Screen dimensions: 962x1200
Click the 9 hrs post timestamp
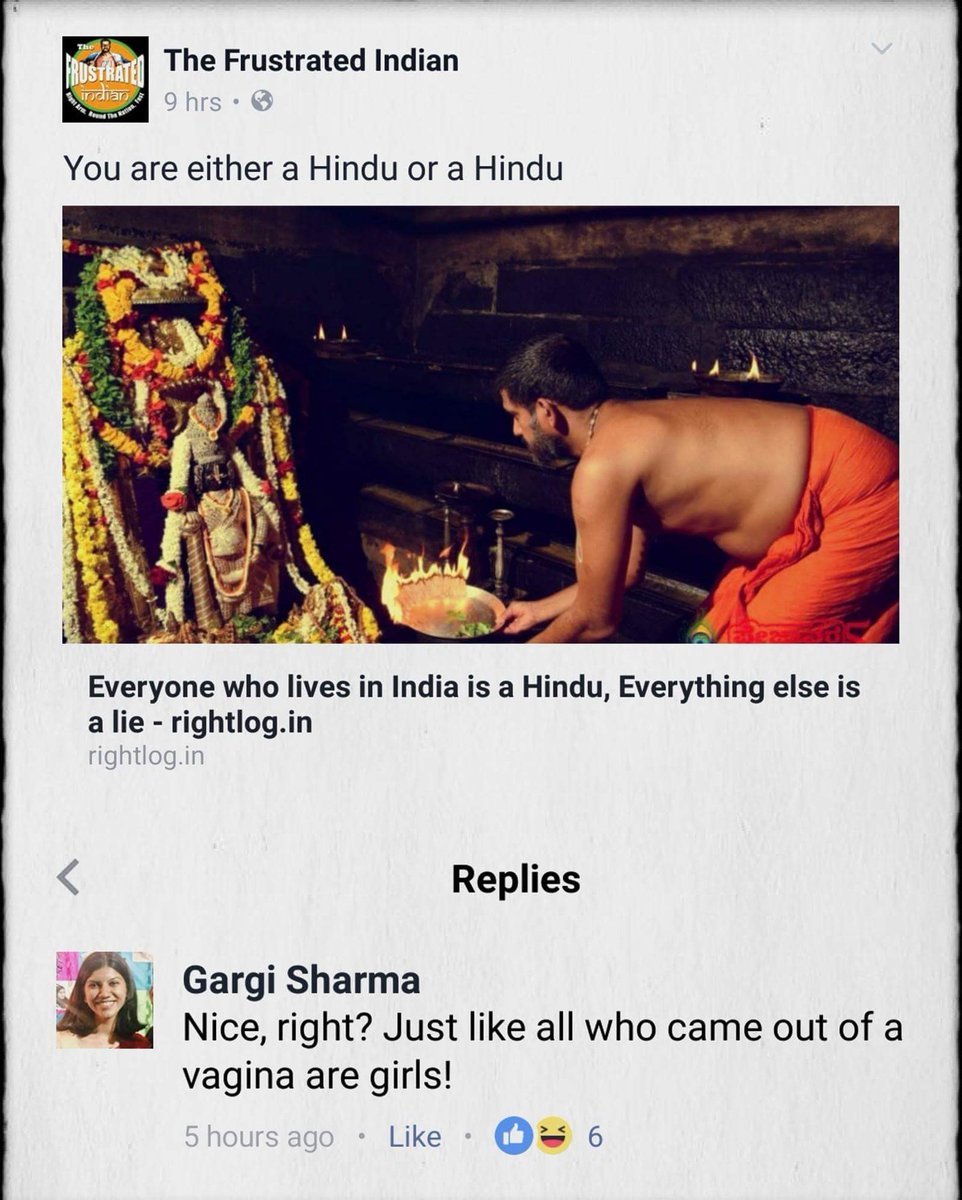193,101
